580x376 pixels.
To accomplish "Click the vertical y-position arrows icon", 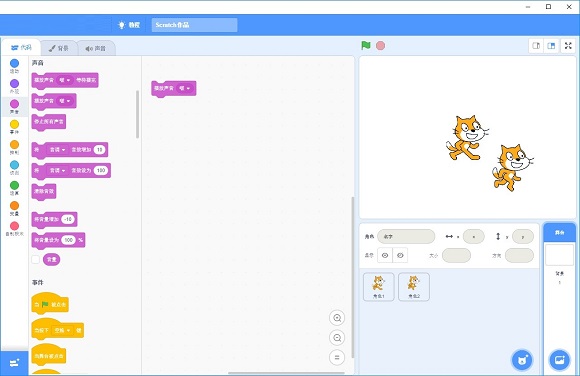I will [x=498, y=236].
